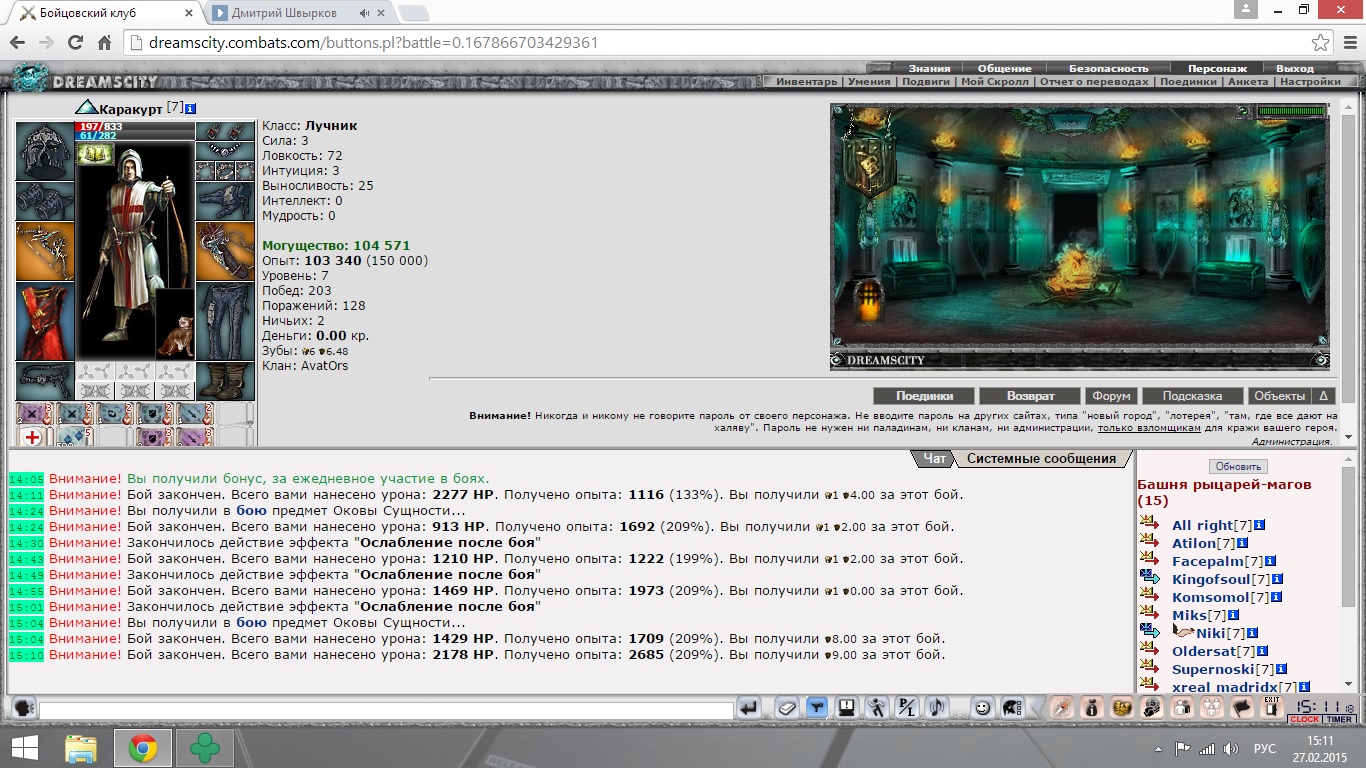Click the barred glowing gate in room

pyautogui.click(x=871, y=300)
